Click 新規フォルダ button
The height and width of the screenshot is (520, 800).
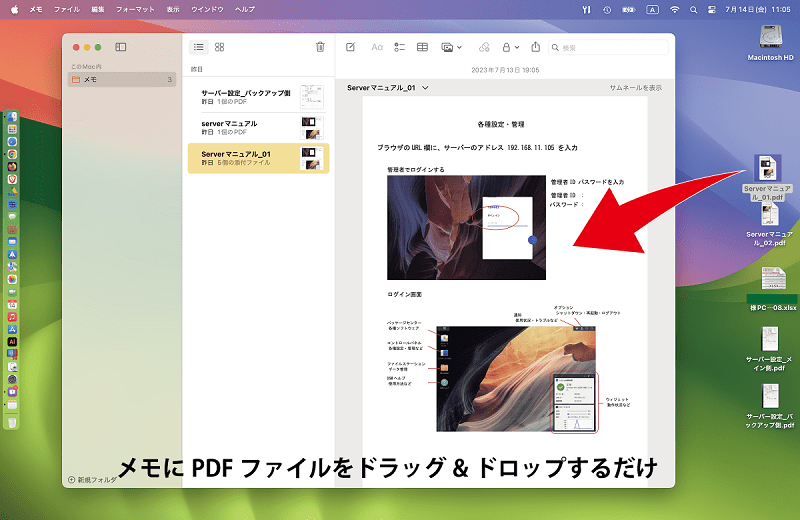(92, 480)
